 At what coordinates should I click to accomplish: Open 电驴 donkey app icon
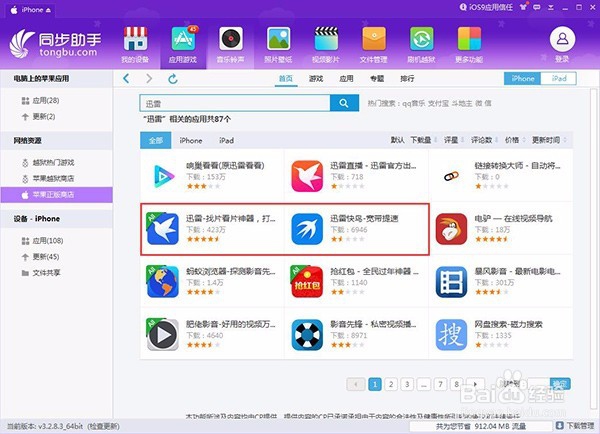point(451,229)
